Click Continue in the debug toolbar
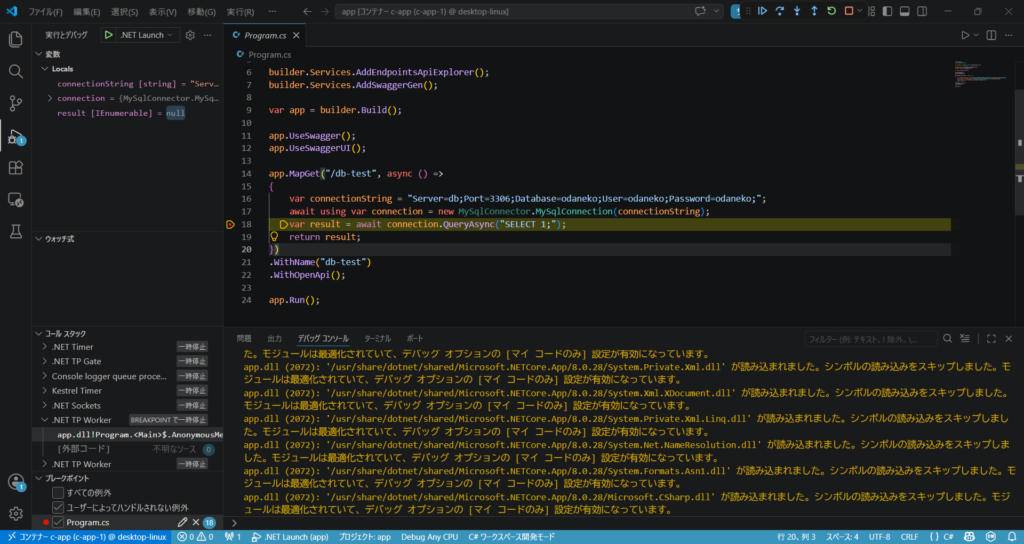The height and width of the screenshot is (544, 1024). pos(762,11)
